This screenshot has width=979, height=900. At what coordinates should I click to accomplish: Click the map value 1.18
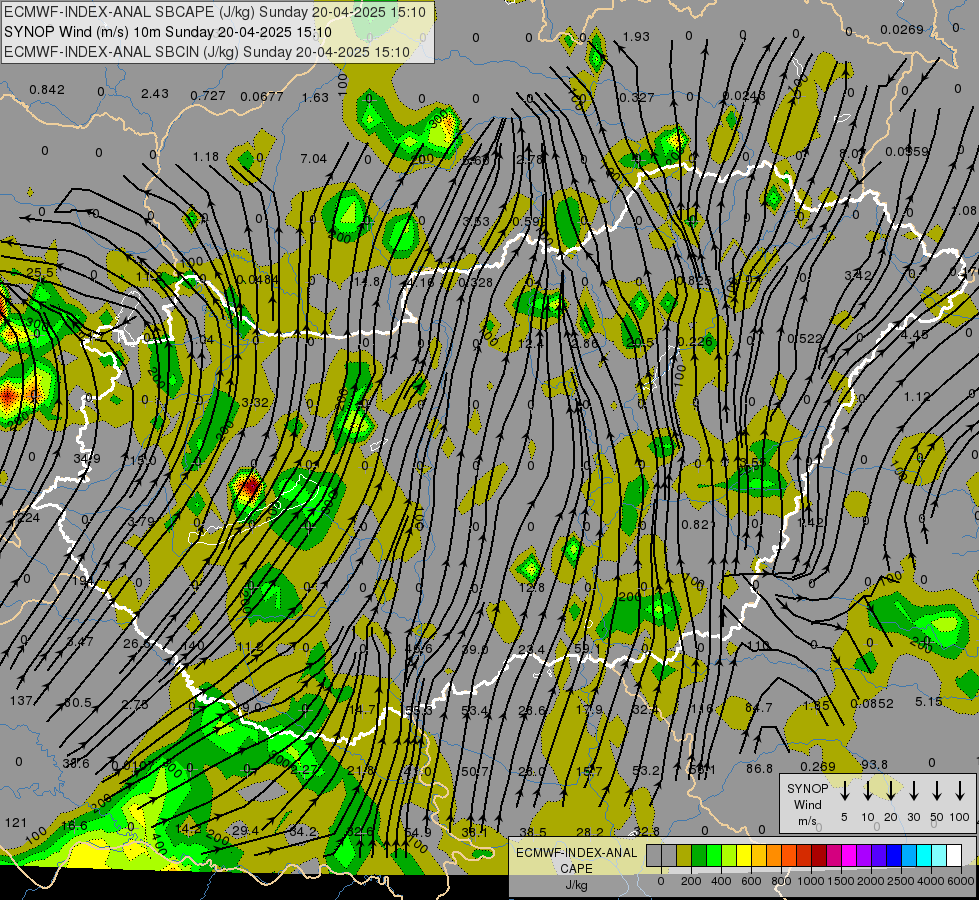(206, 157)
